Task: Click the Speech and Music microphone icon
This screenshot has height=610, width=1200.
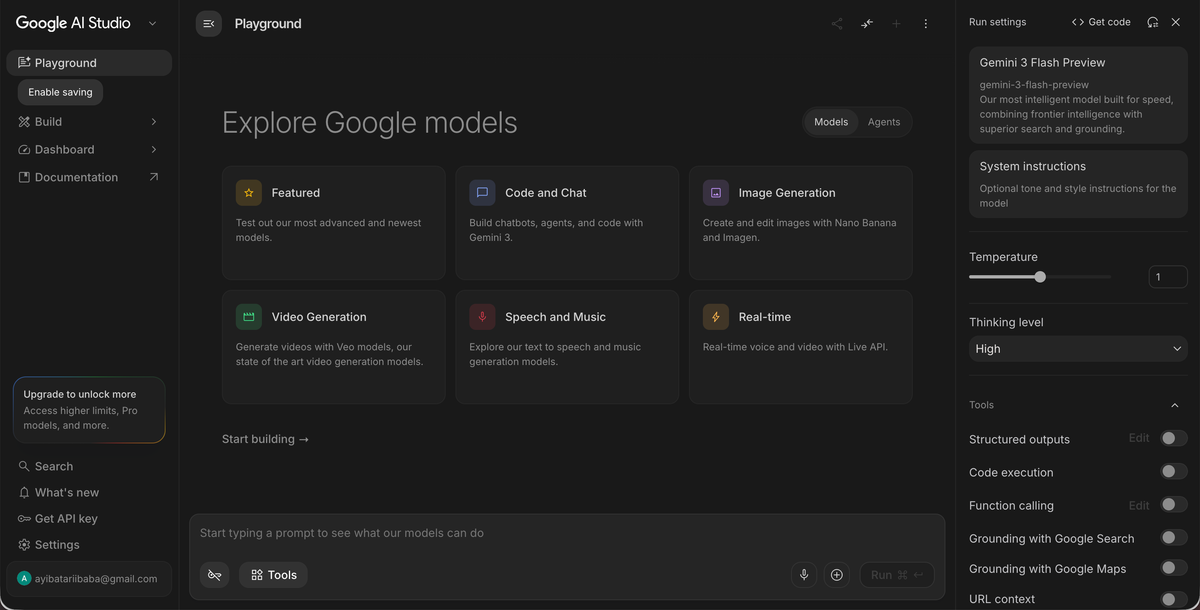Action: point(482,317)
